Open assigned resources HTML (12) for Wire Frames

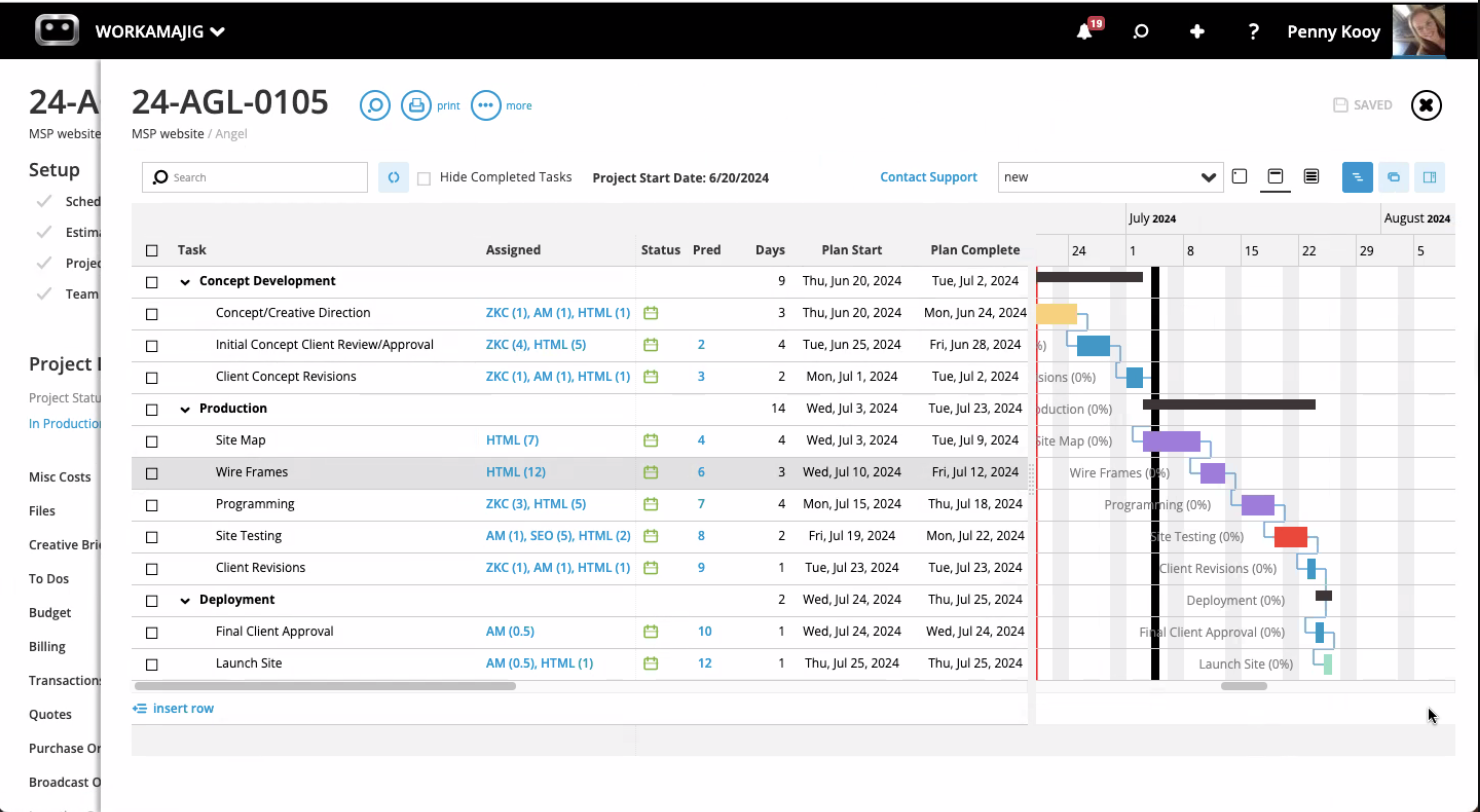point(516,472)
